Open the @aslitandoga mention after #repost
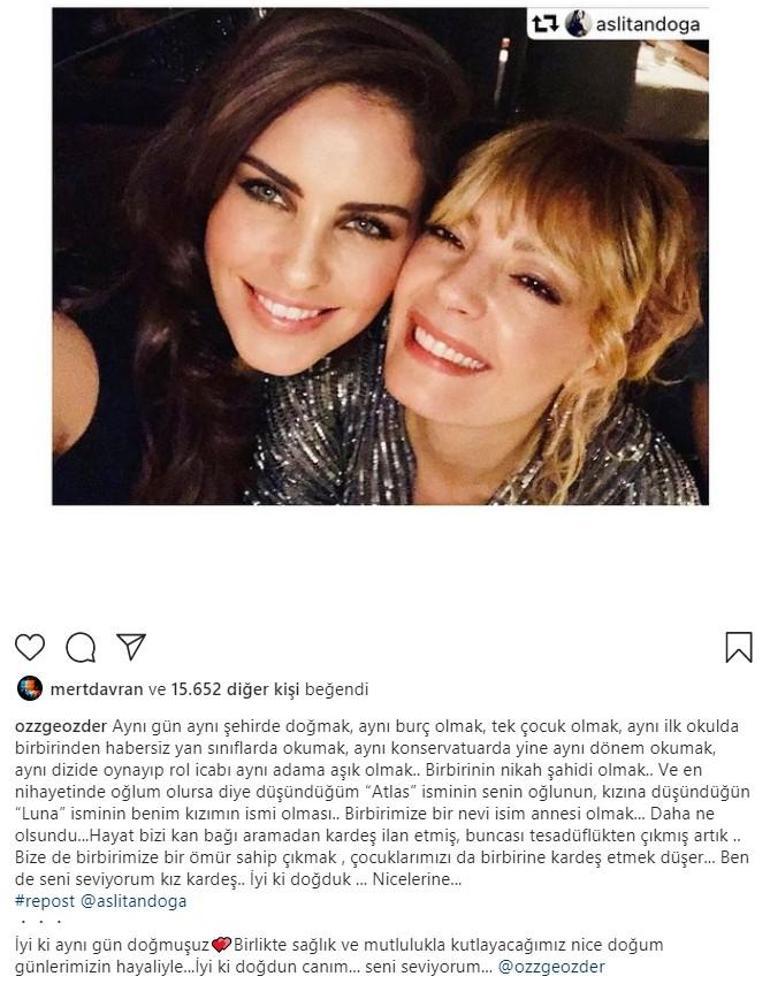The image size is (770, 984). (x=132, y=901)
